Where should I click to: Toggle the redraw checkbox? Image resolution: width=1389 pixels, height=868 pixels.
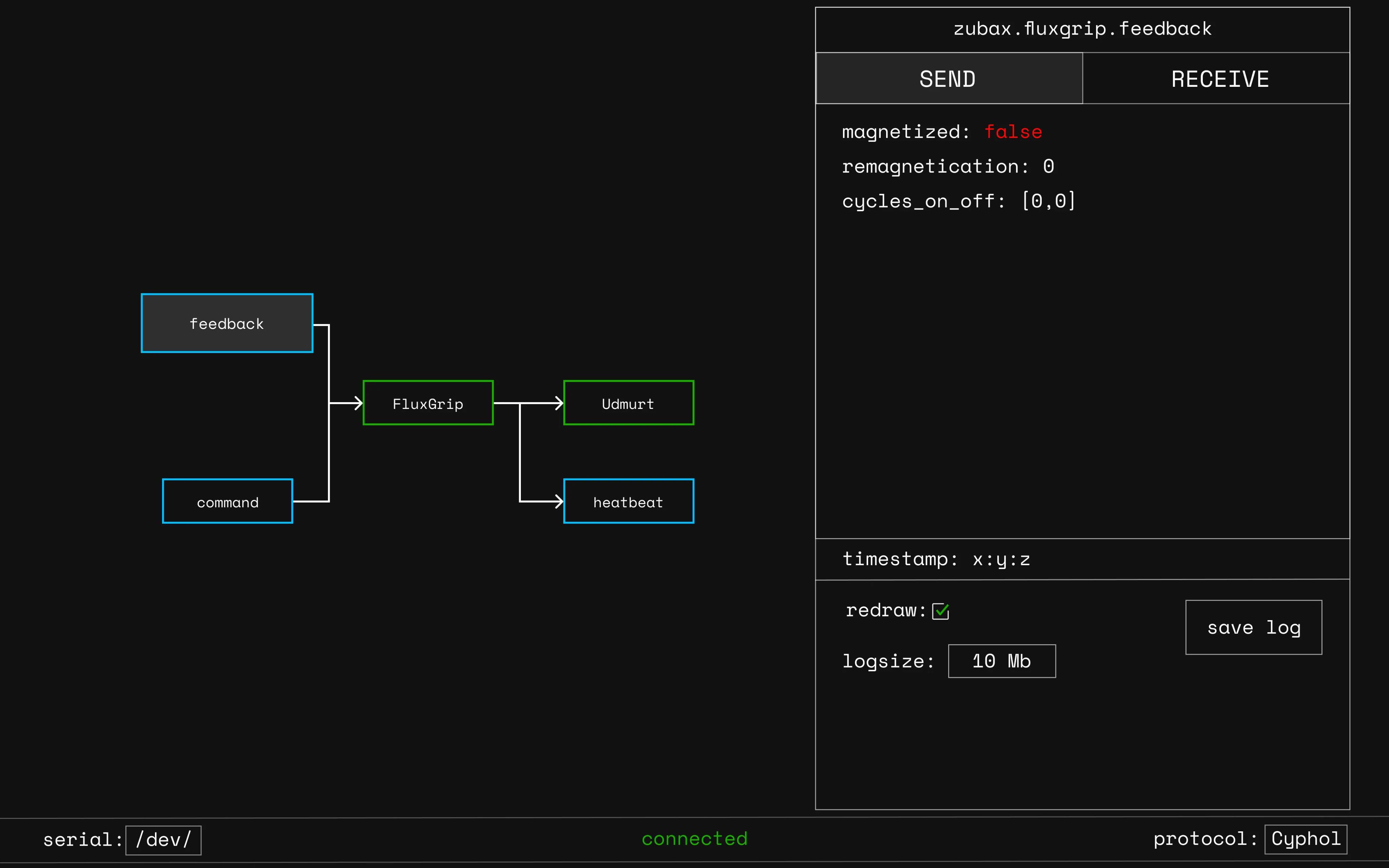tap(940, 611)
